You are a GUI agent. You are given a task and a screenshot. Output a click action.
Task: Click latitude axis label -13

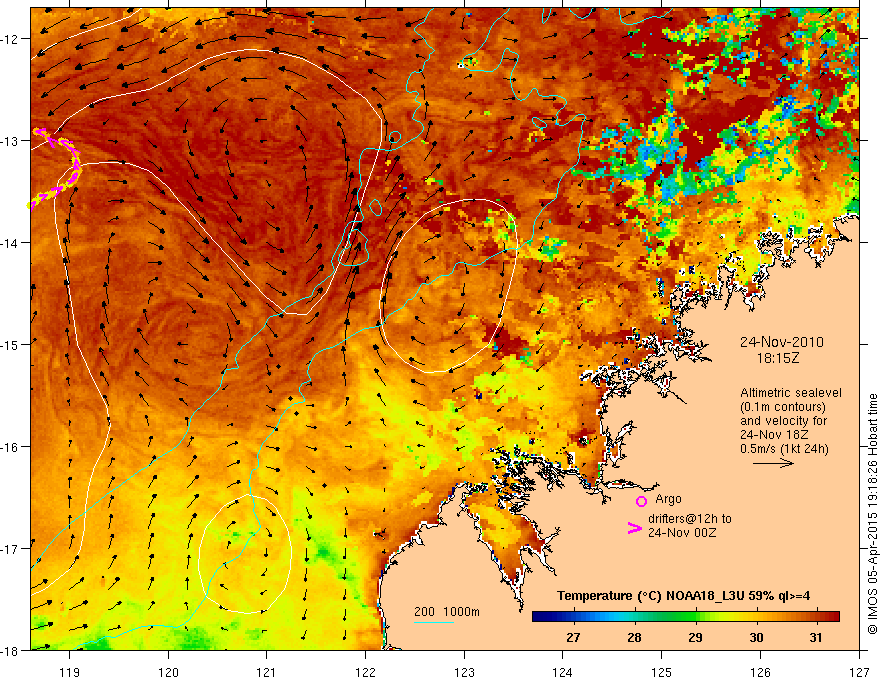11,141
